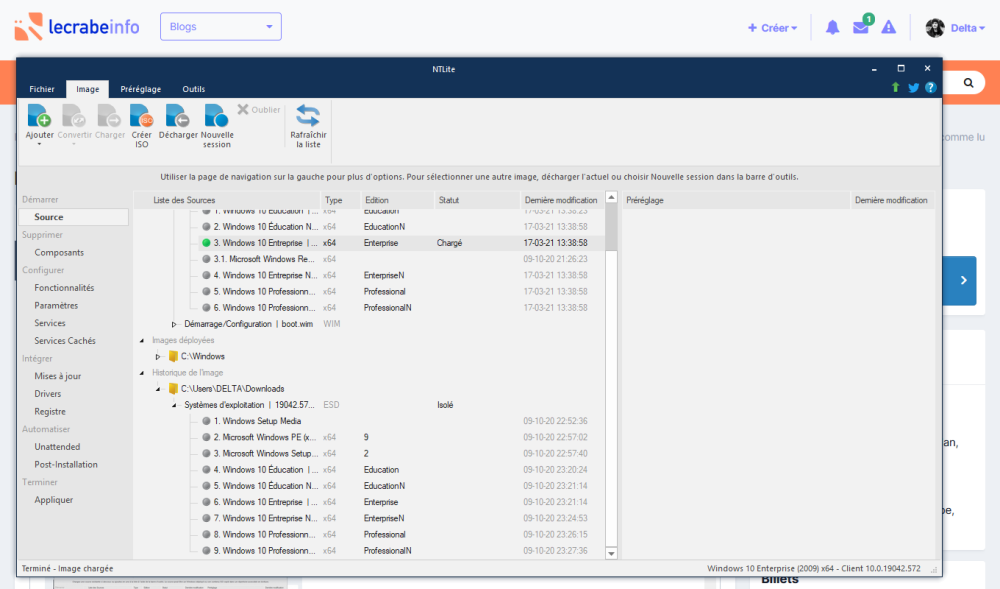Screen dimensions: 1000x589
Task: Click the green update arrow icon
Action: (895, 88)
